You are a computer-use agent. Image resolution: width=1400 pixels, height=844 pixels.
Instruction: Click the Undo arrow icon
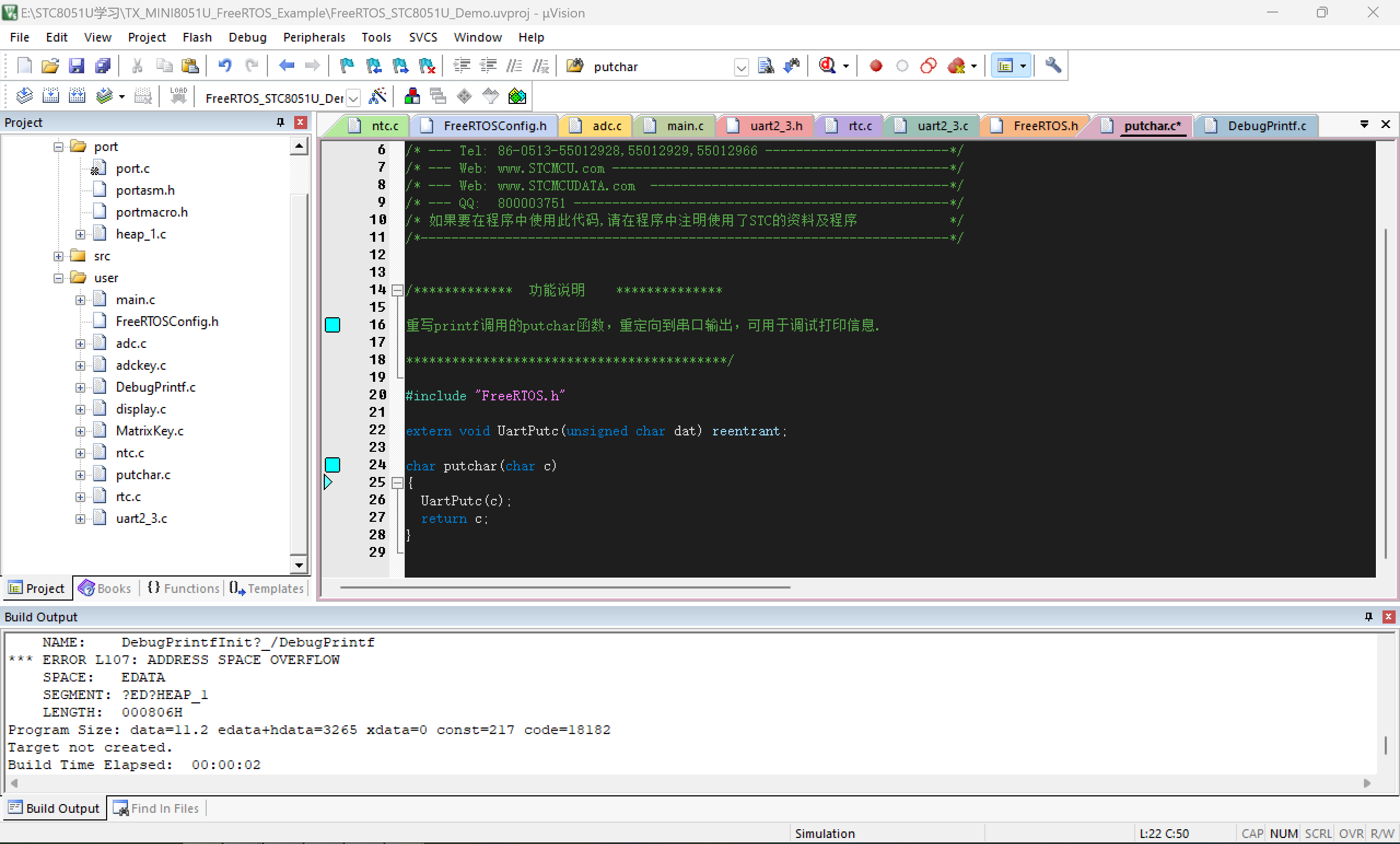pyautogui.click(x=225, y=66)
